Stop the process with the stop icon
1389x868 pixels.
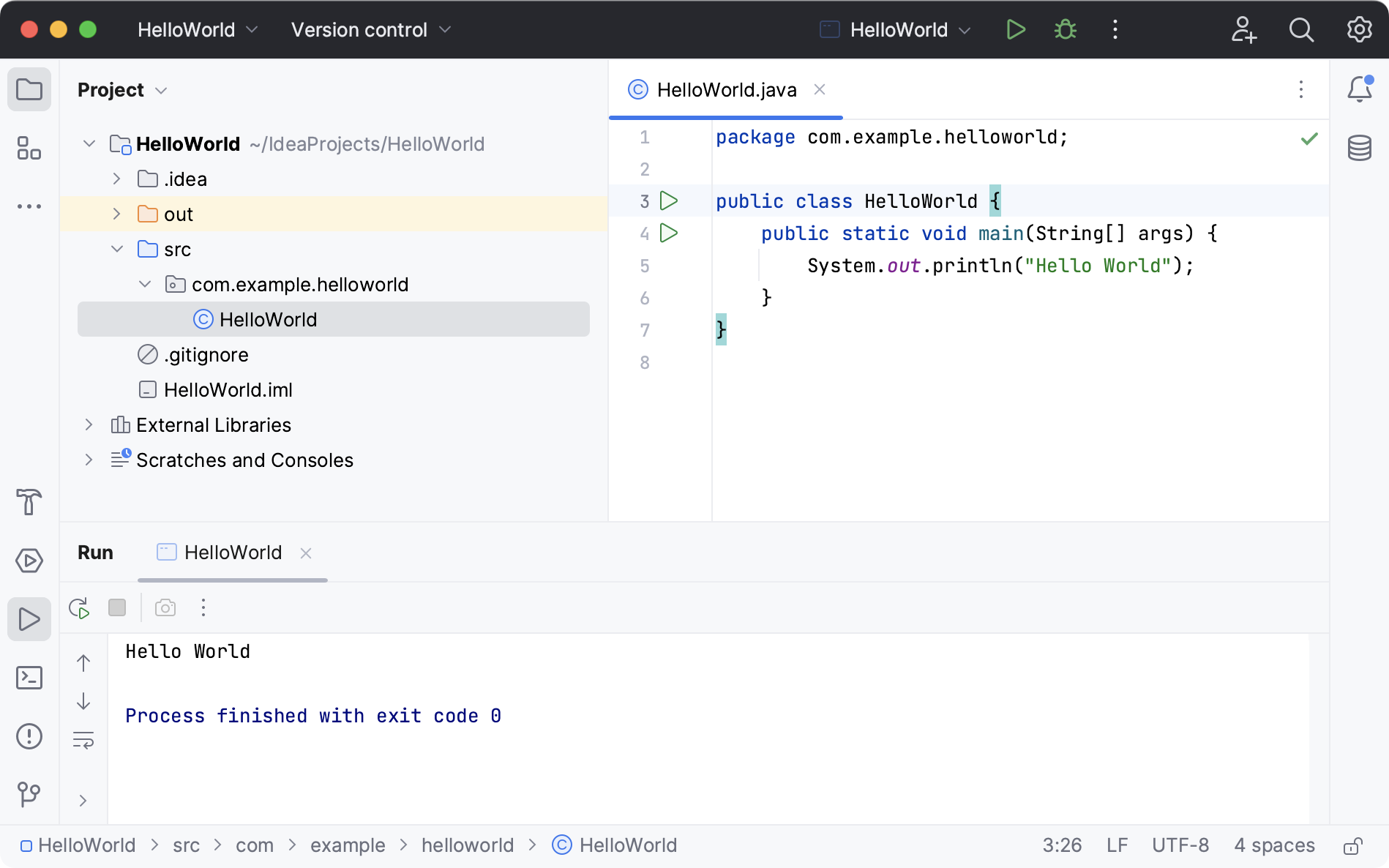[x=117, y=607]
